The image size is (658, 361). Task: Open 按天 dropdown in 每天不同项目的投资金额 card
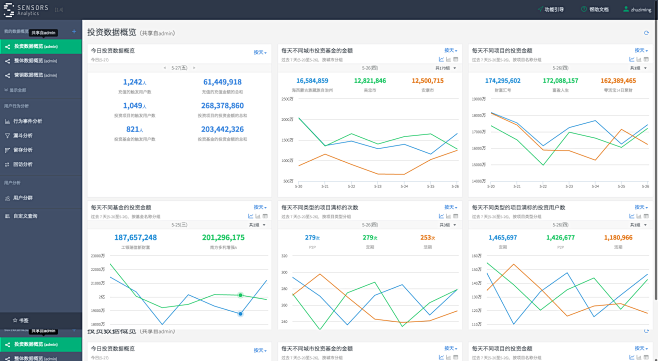641,50
